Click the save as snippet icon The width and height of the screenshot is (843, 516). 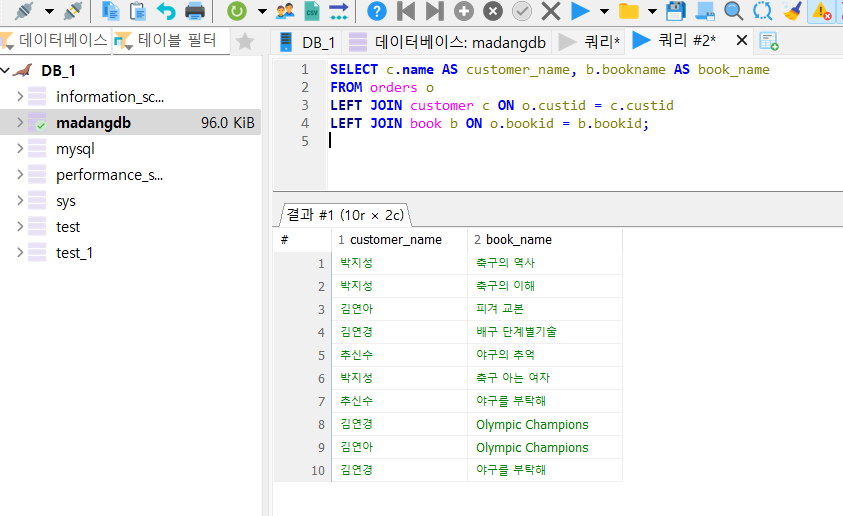(x=705, y=11)
